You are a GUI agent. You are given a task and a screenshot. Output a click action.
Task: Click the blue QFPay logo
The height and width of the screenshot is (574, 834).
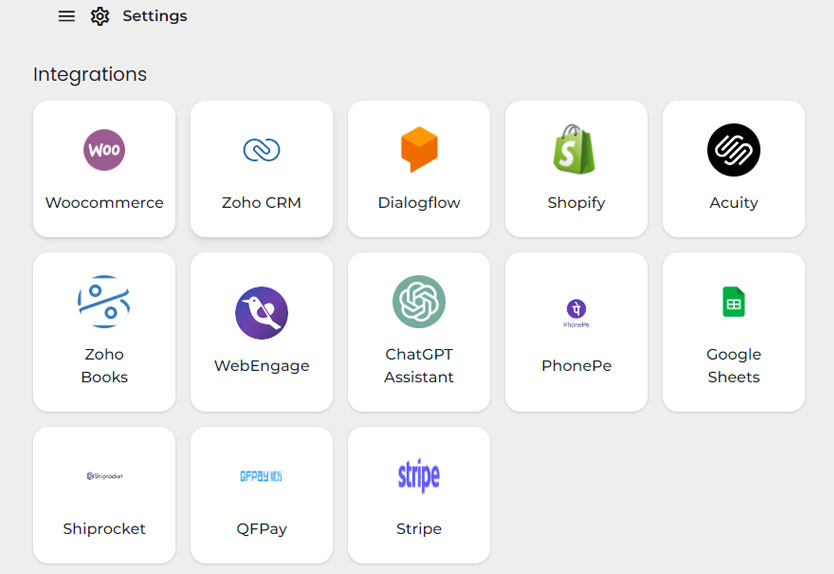pos(261,476)
